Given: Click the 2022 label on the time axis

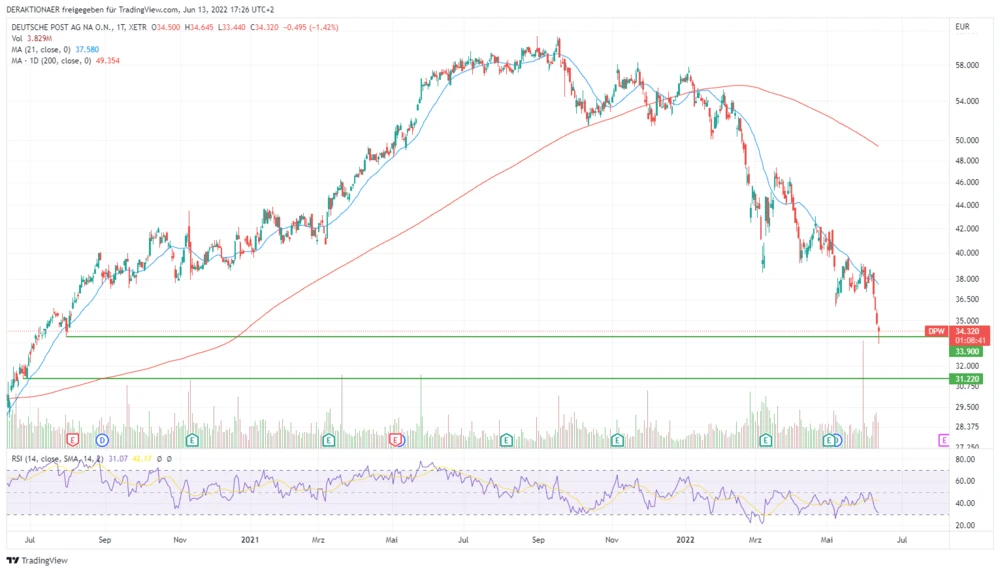Looking at the screenshot, I should [x=685, y=538].
